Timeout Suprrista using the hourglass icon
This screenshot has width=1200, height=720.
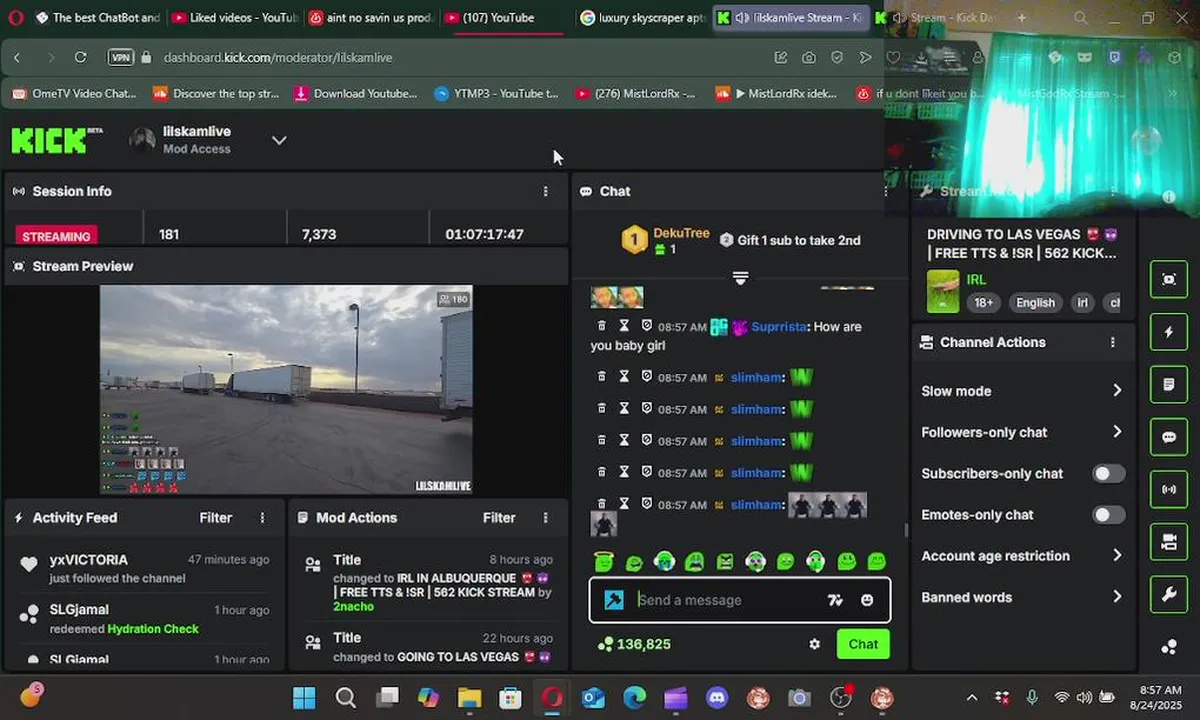coord(624,326)
